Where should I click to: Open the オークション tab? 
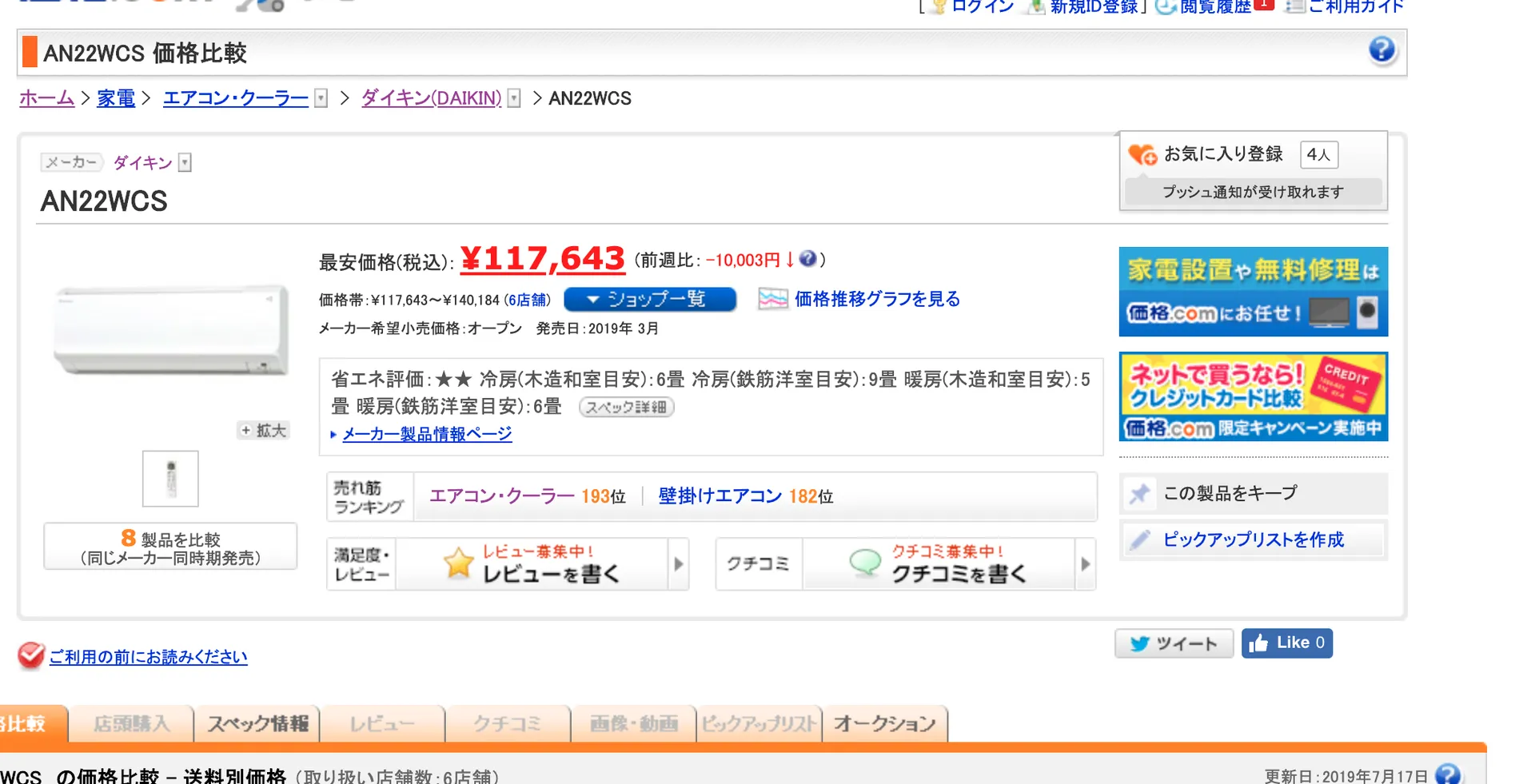click(884, 724)
